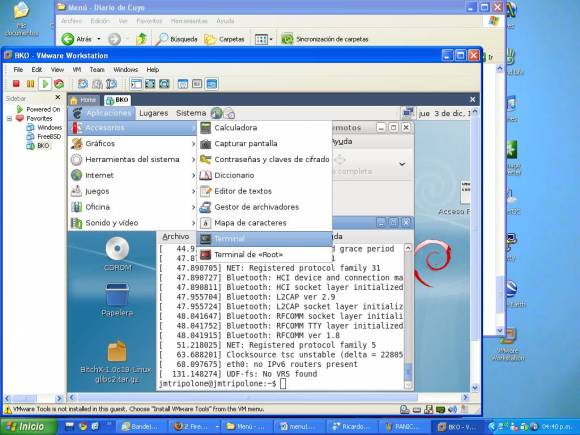The height and width of the screenshot is (435, 580).
Task: Open the VMware View menu
Action: tap(57, 70)
